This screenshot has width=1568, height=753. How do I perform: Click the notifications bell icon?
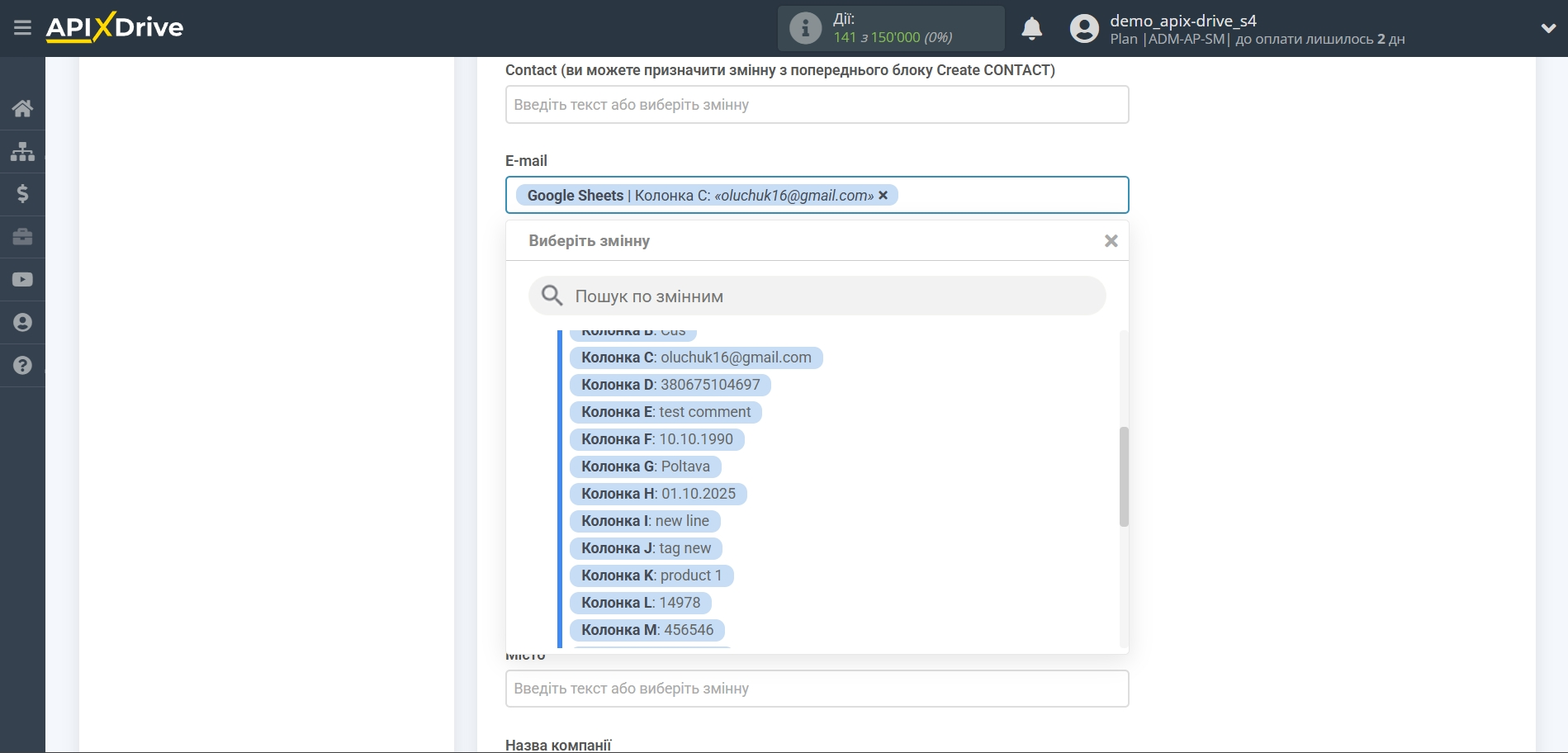pos(1031,29)
